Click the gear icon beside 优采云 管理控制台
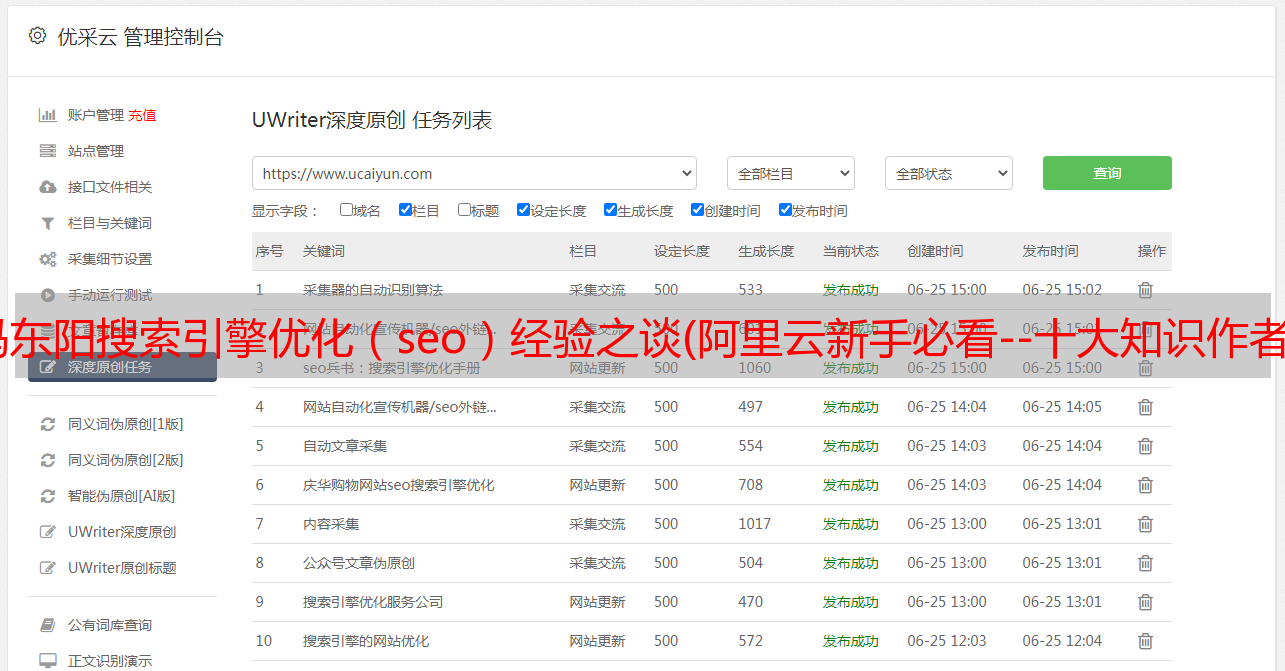The image size is (1285, 671). pyautogui.click(x=37, y=36)
